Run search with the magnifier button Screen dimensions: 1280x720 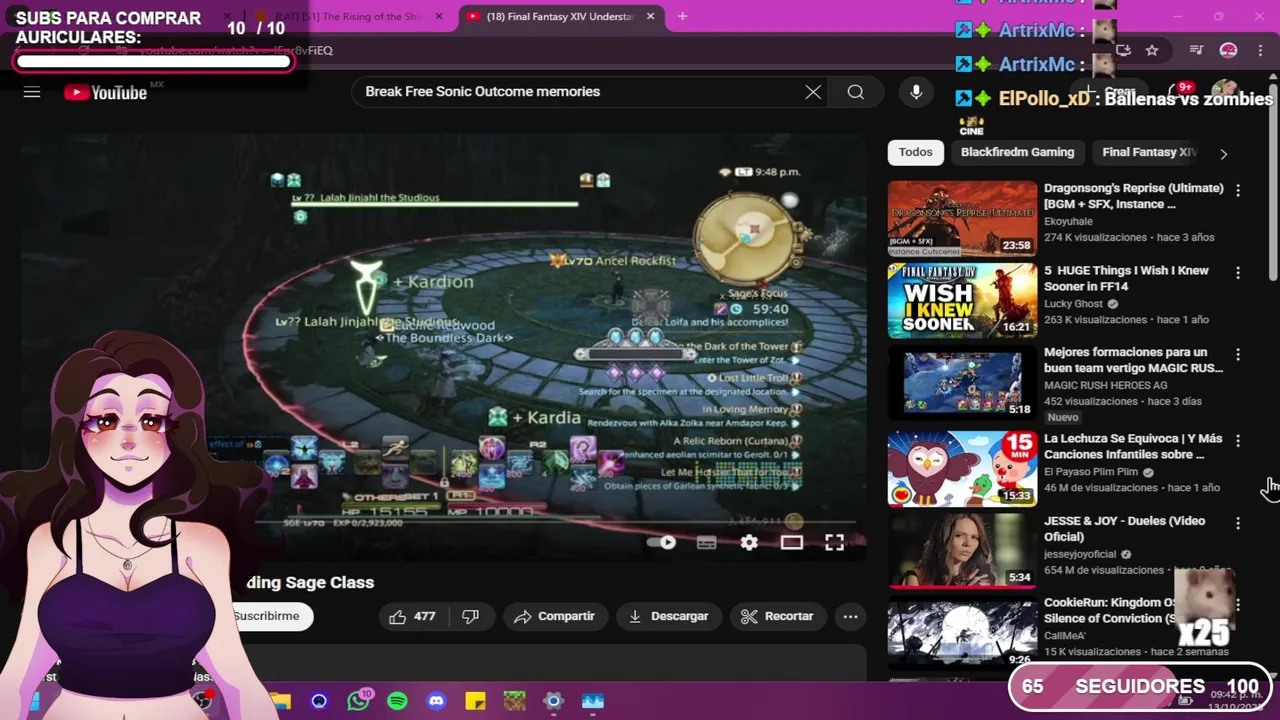point(856,92)
